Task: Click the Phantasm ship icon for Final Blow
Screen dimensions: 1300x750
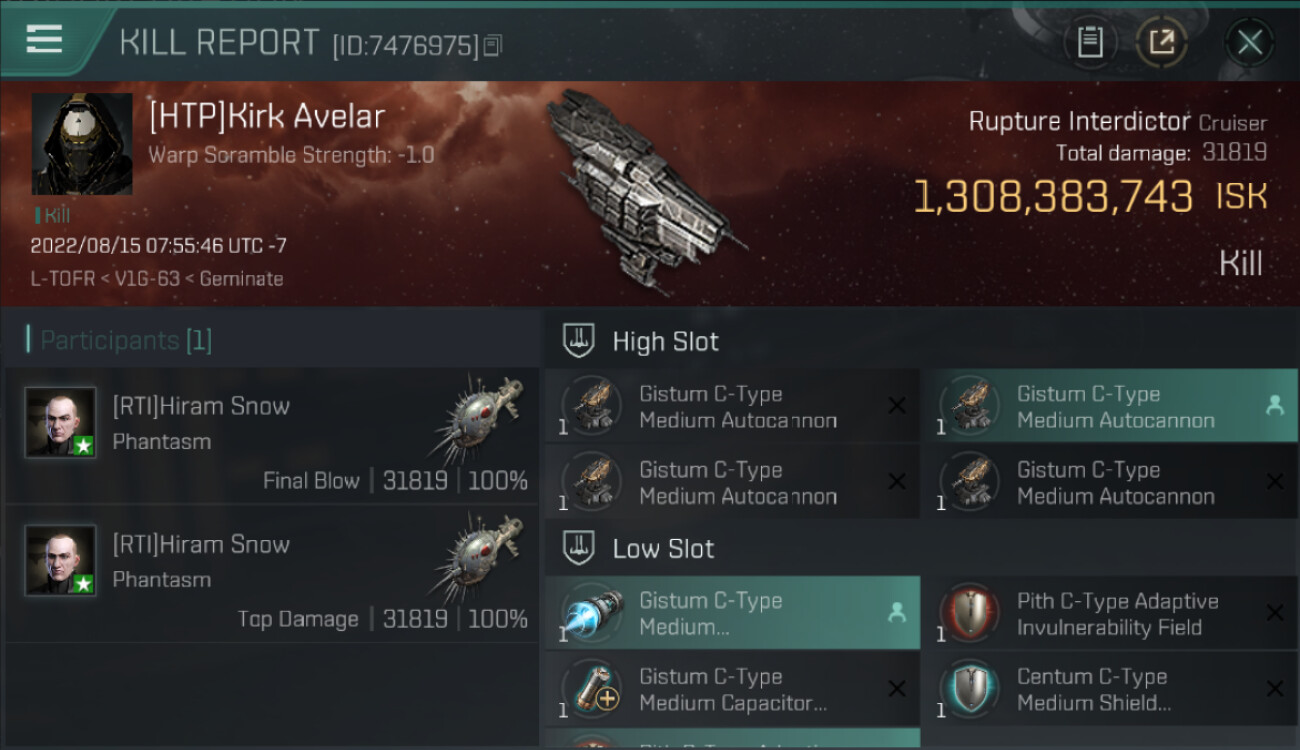Action: (480, 420)
